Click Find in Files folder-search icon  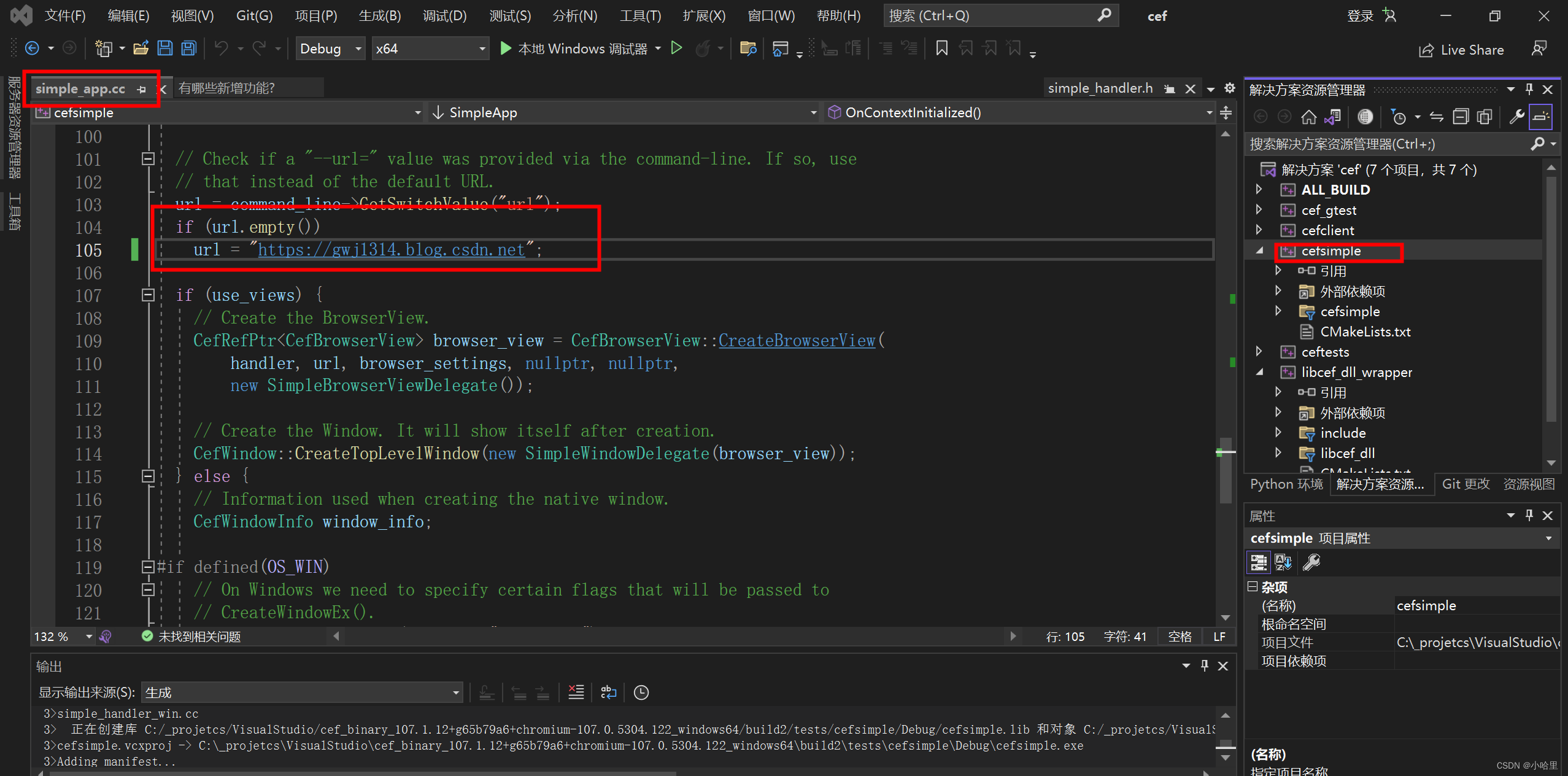748,48
